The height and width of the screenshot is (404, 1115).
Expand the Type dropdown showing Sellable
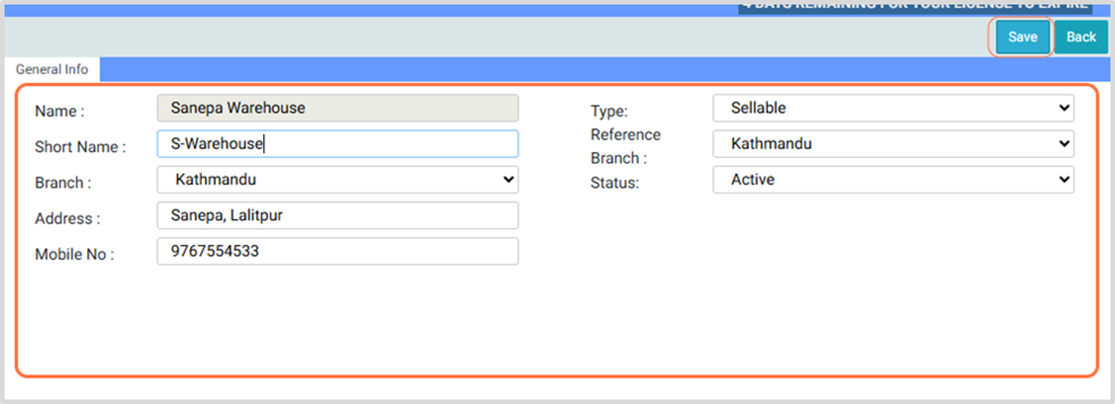(893, 108)
